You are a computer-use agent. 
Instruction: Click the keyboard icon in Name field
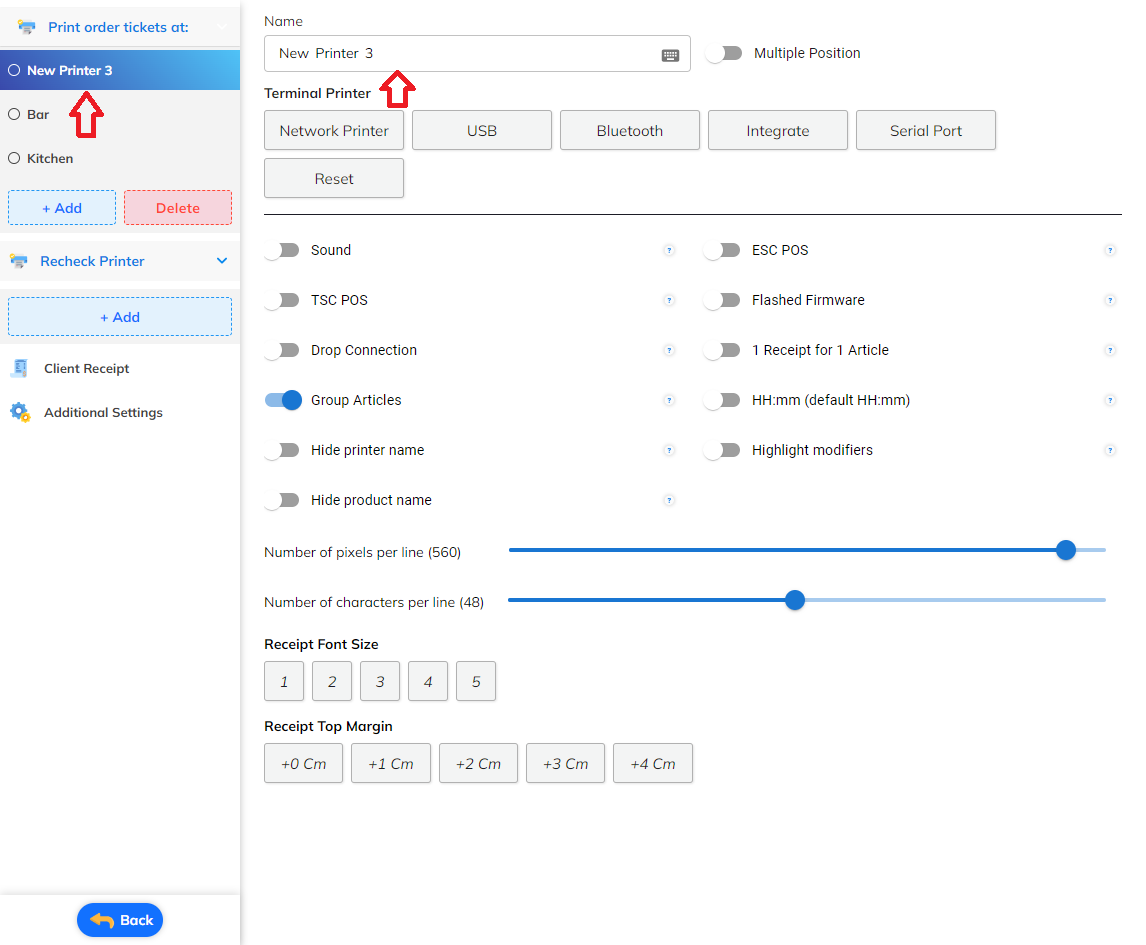point(670,55)
